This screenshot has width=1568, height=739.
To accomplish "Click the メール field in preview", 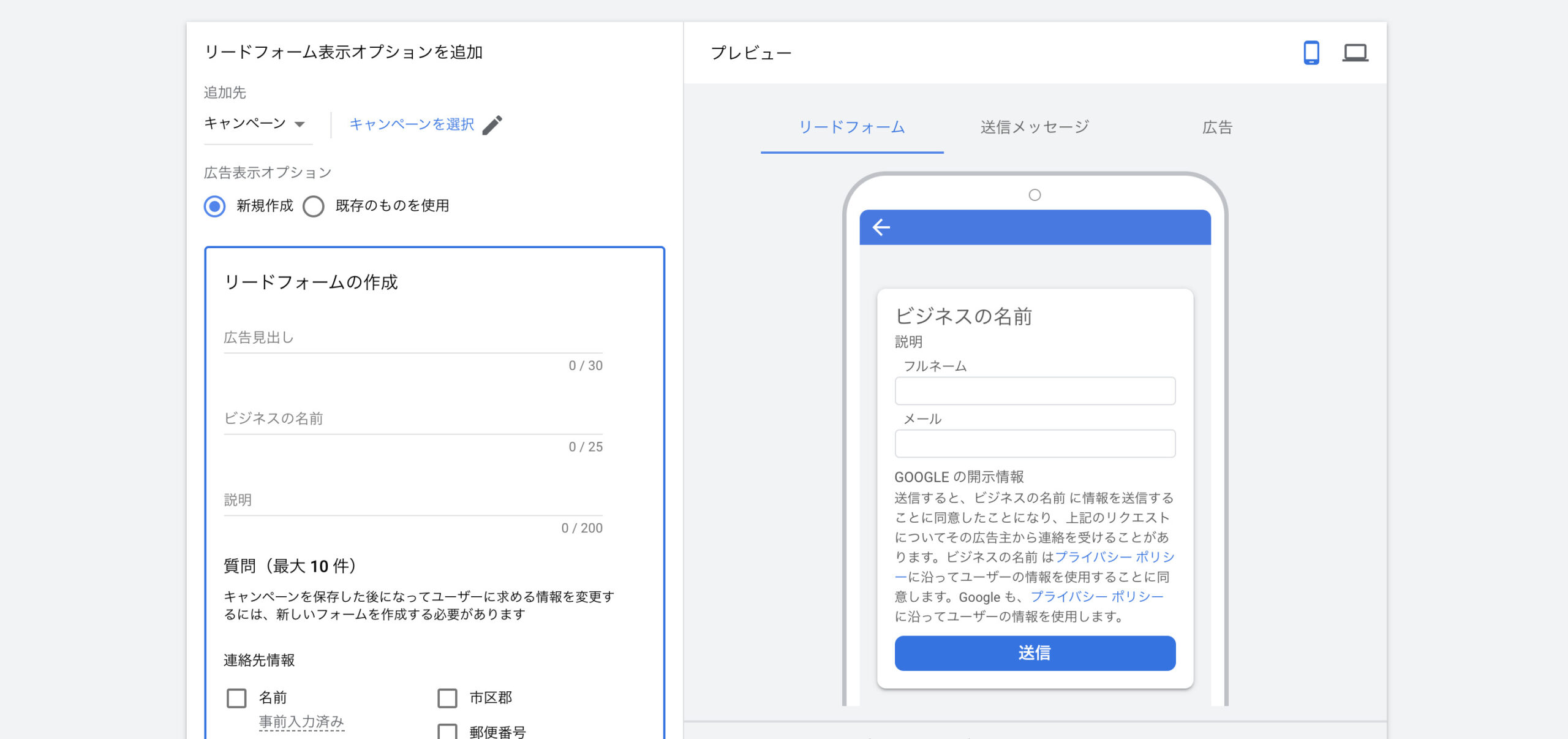I will [x=1035, y=444].
